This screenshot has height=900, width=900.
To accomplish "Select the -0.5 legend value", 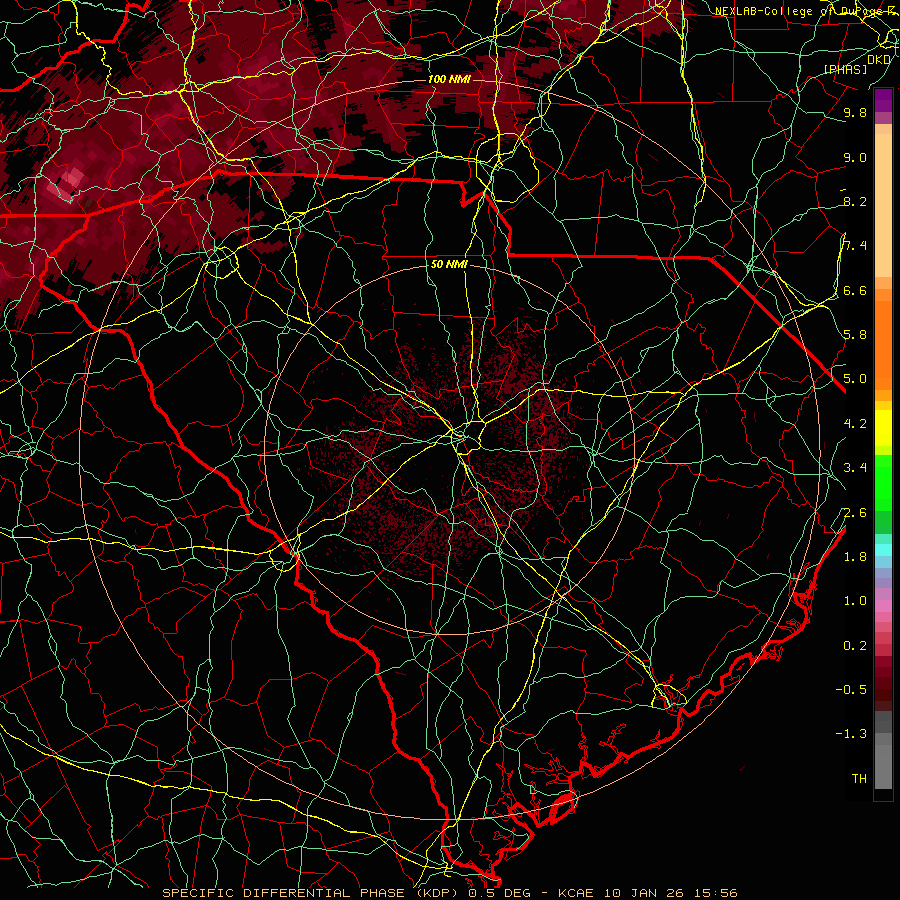I will click(x=851, y=689).
